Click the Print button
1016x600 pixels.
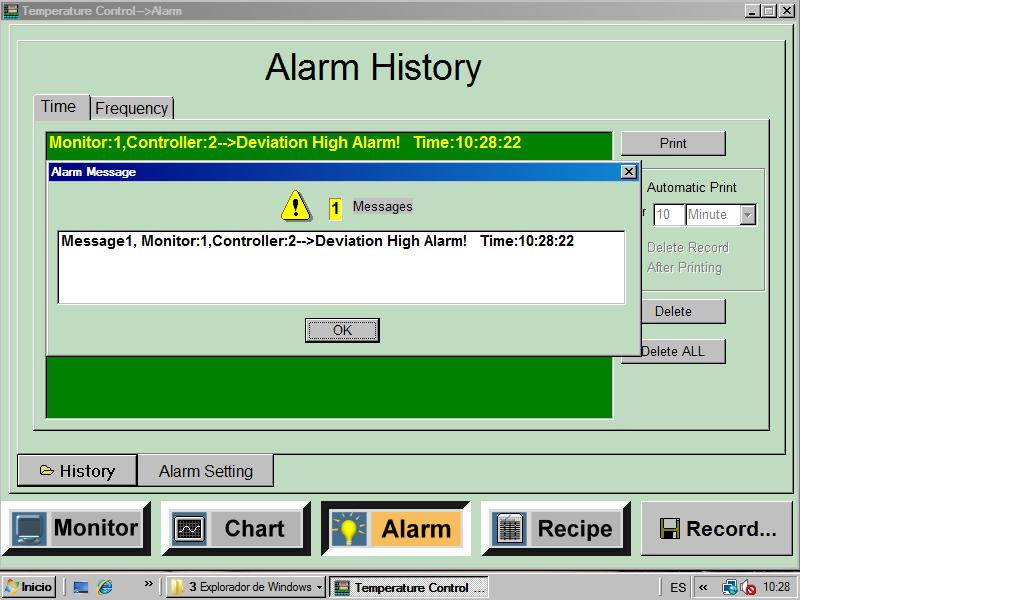pyautogui.click(x=673, y=143)
